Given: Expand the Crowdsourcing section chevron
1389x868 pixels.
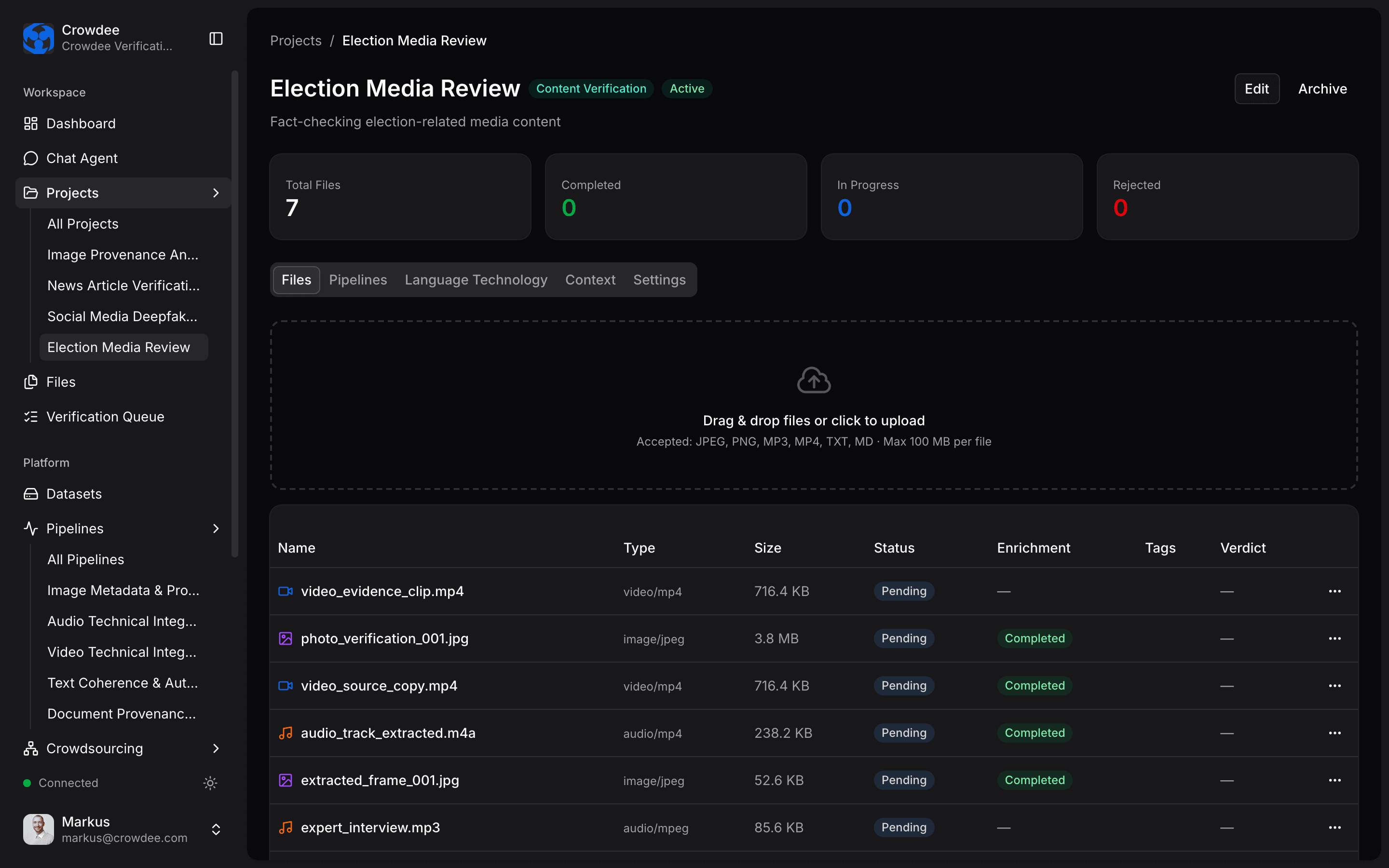Looking at the screenshot, I should pyautogui.click(x=216, y=748).
